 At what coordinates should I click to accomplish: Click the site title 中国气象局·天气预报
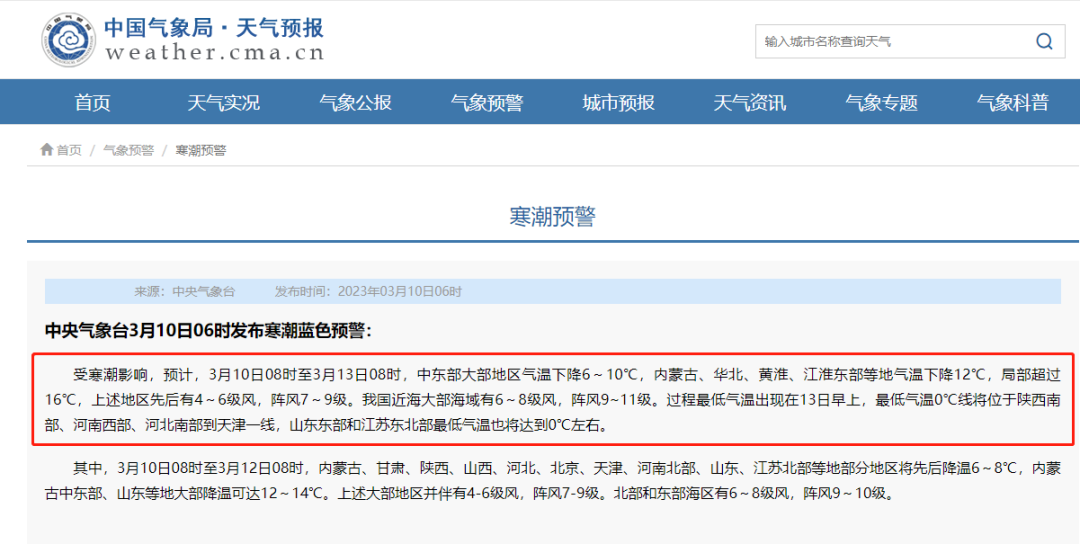coord(214,28)
